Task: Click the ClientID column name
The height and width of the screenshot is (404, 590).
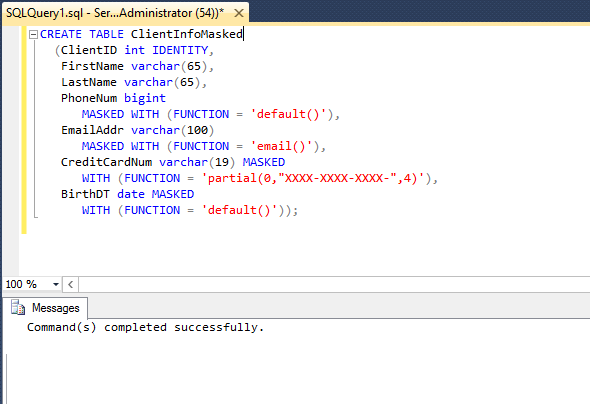Action: pos(89,50)
